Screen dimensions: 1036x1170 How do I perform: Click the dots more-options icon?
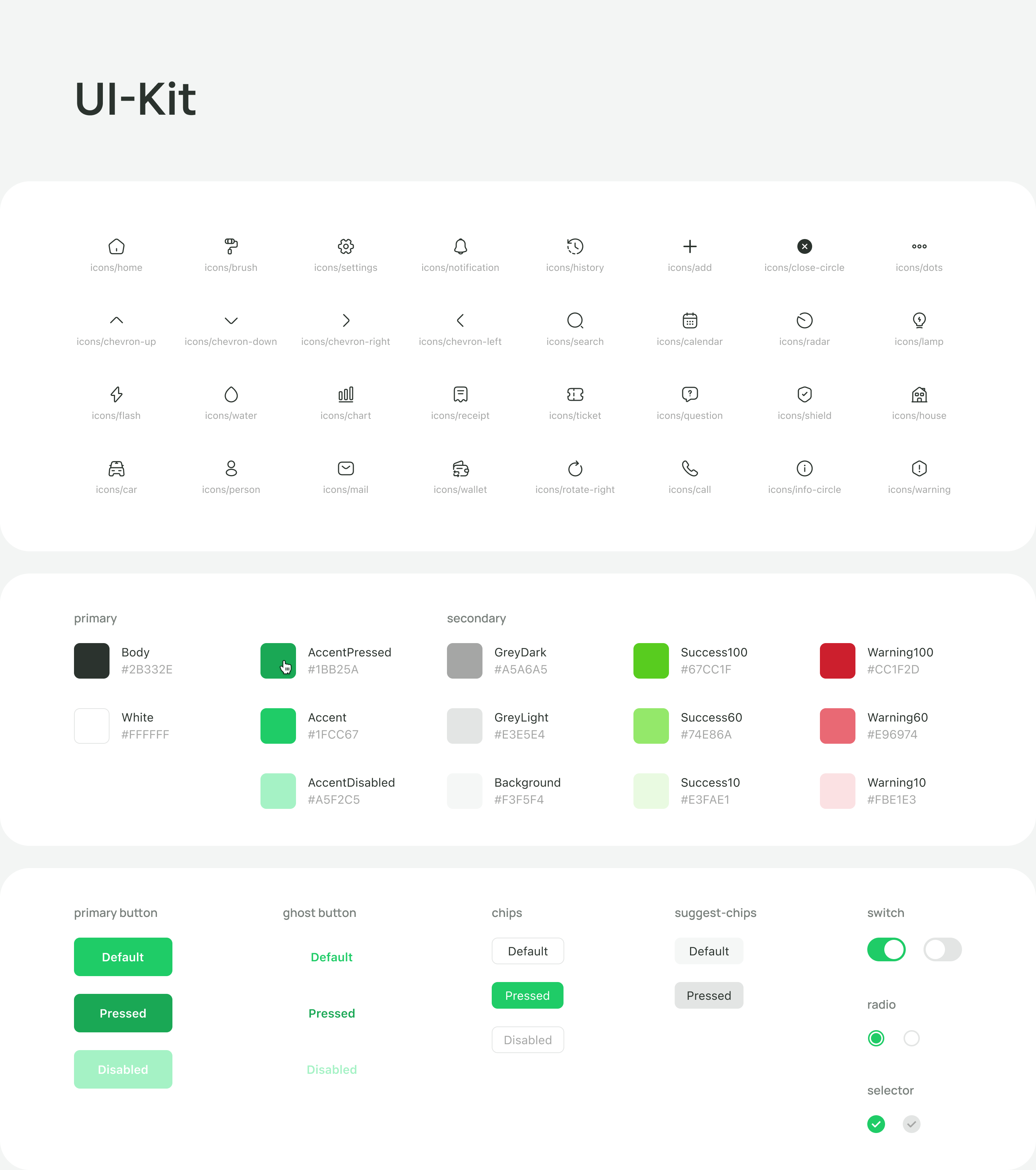point(919,246)
